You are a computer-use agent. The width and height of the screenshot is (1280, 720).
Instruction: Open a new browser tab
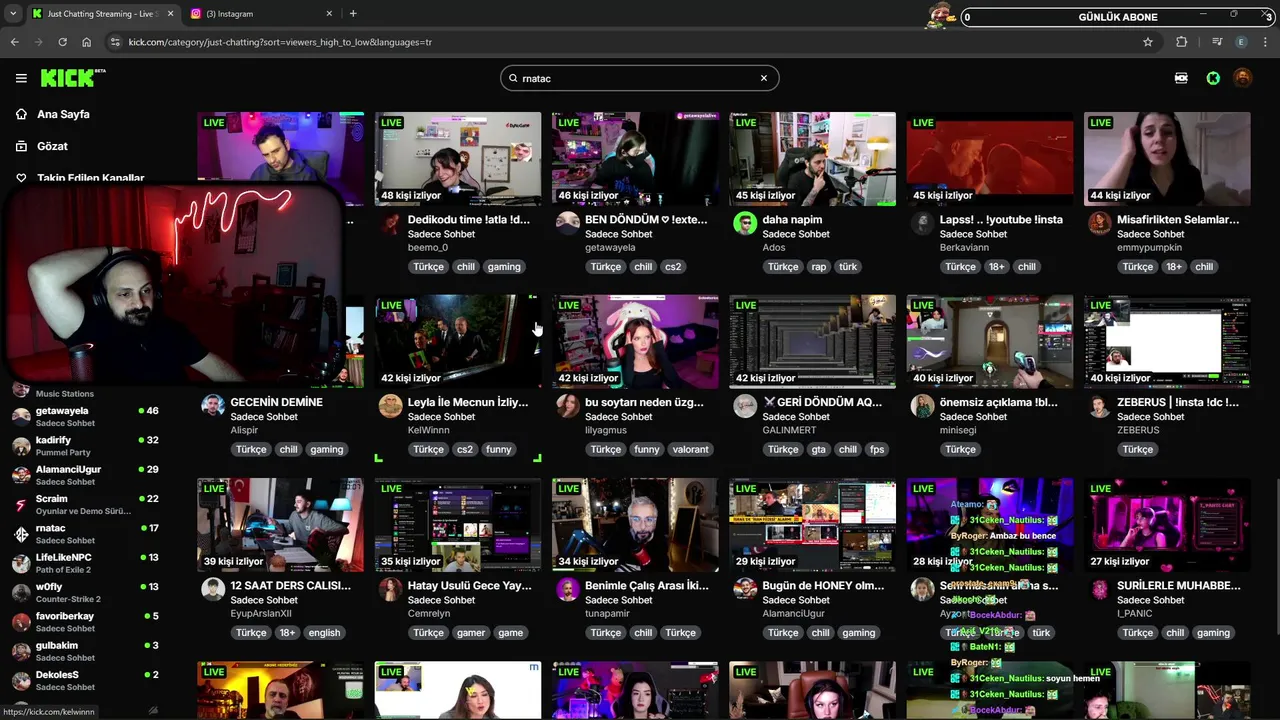353,14
